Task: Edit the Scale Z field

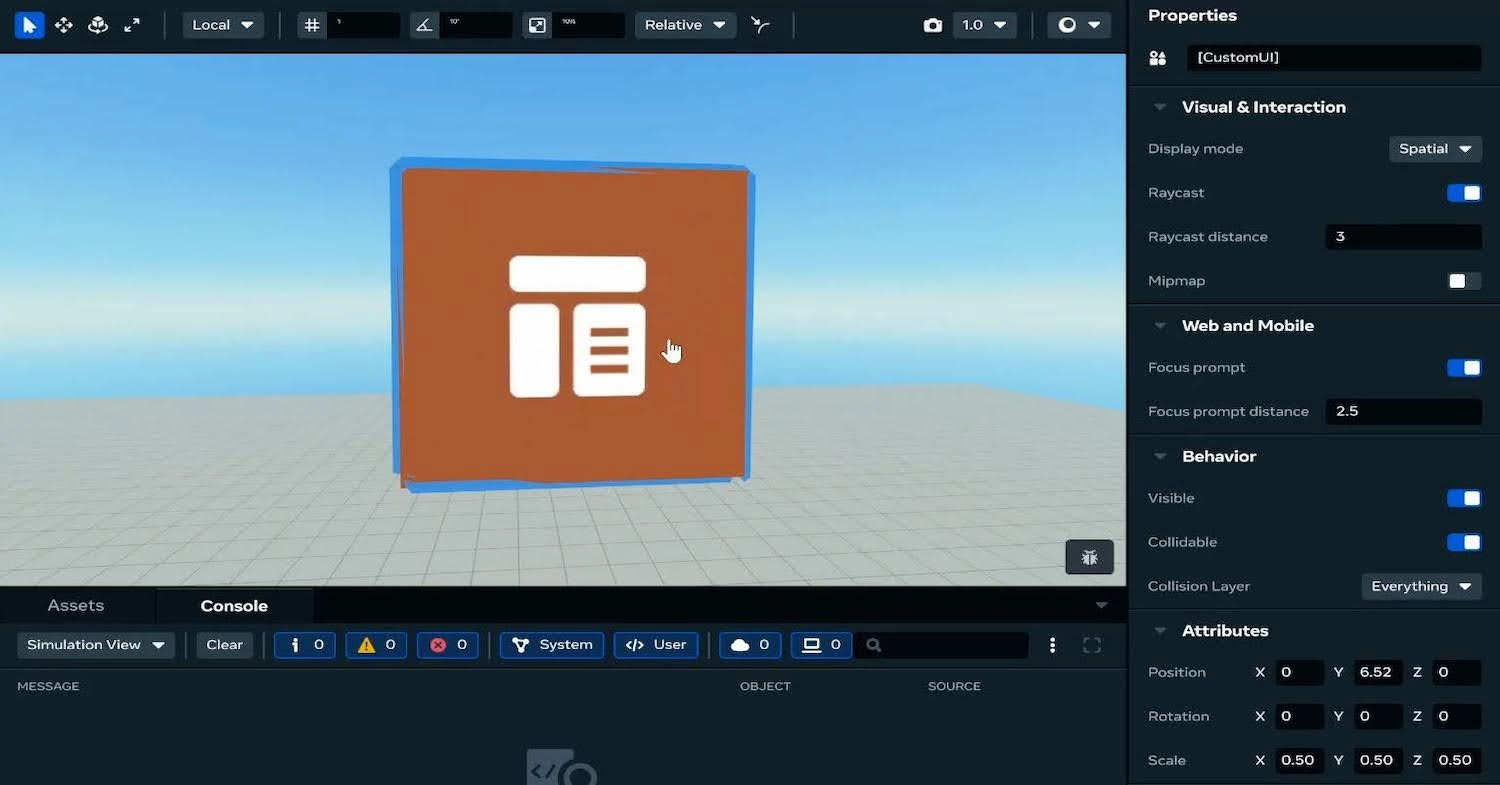Action: coord(1456,760)
